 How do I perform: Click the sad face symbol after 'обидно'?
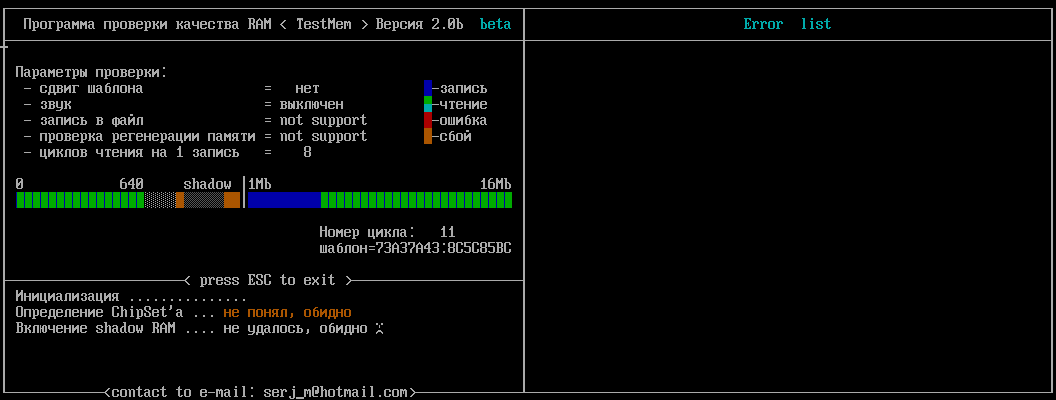click(x=379, y=329)
